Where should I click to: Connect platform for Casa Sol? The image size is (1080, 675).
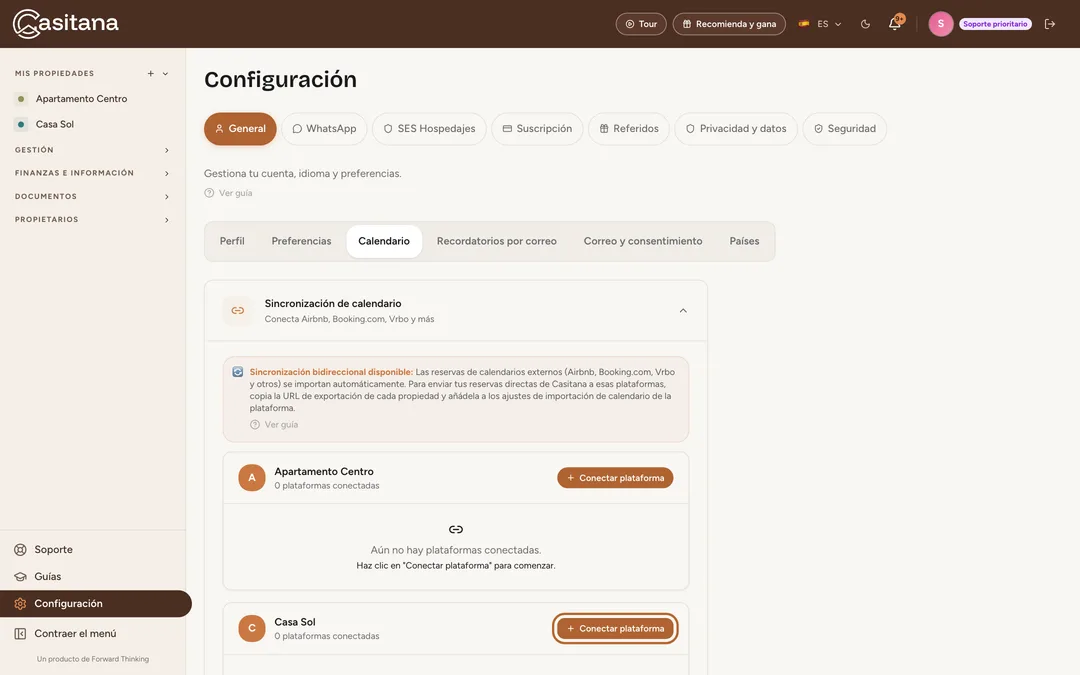tap(615, 629)
